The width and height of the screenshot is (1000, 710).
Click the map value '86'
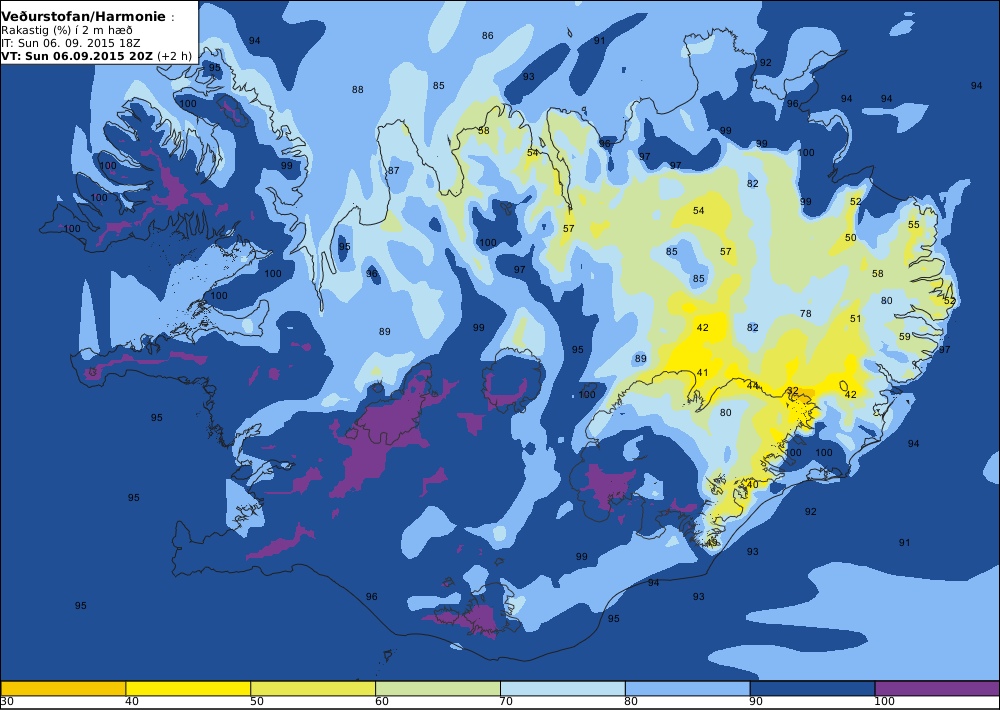(x=488, y=36)
